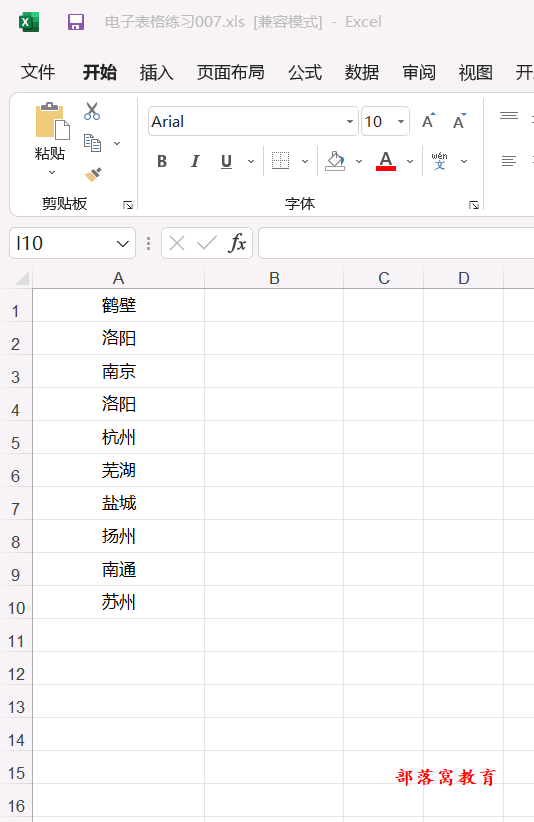Click the Format Painter brush icon
Screen dimensions: 534x822
[x=93, y=174]
